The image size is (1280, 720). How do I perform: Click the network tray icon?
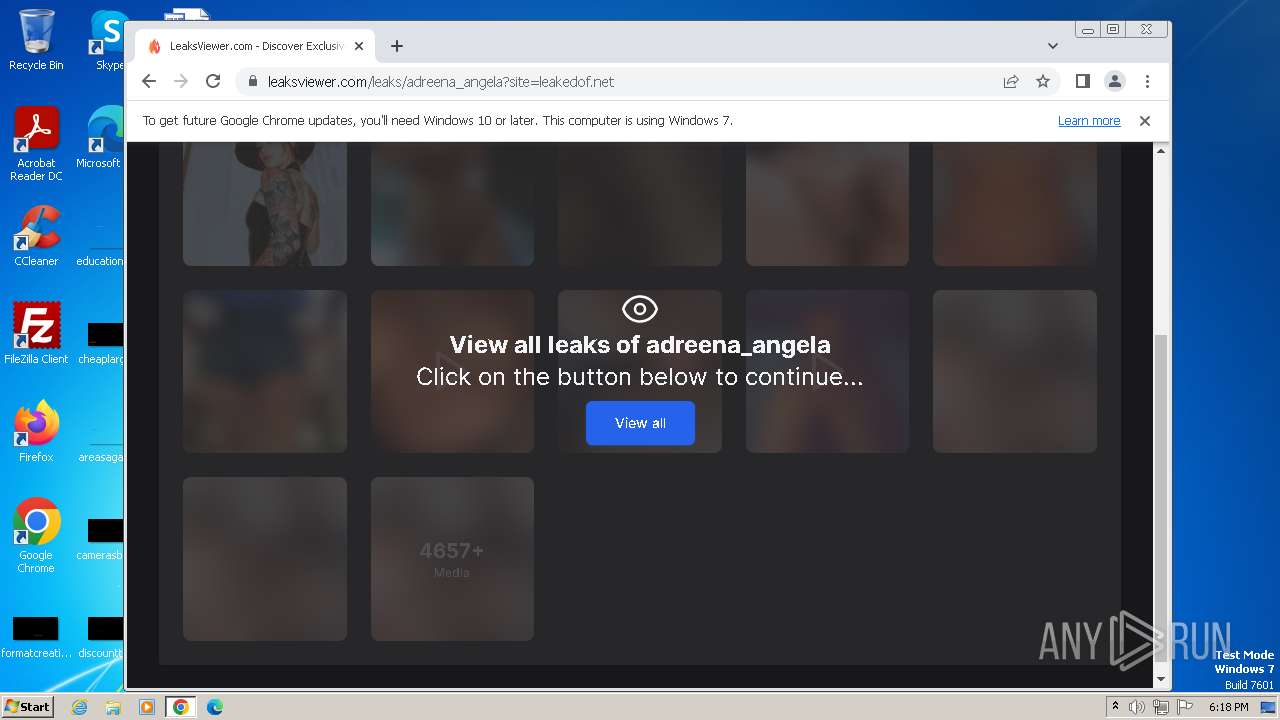pyautogui.click(x=1161, y=707)
